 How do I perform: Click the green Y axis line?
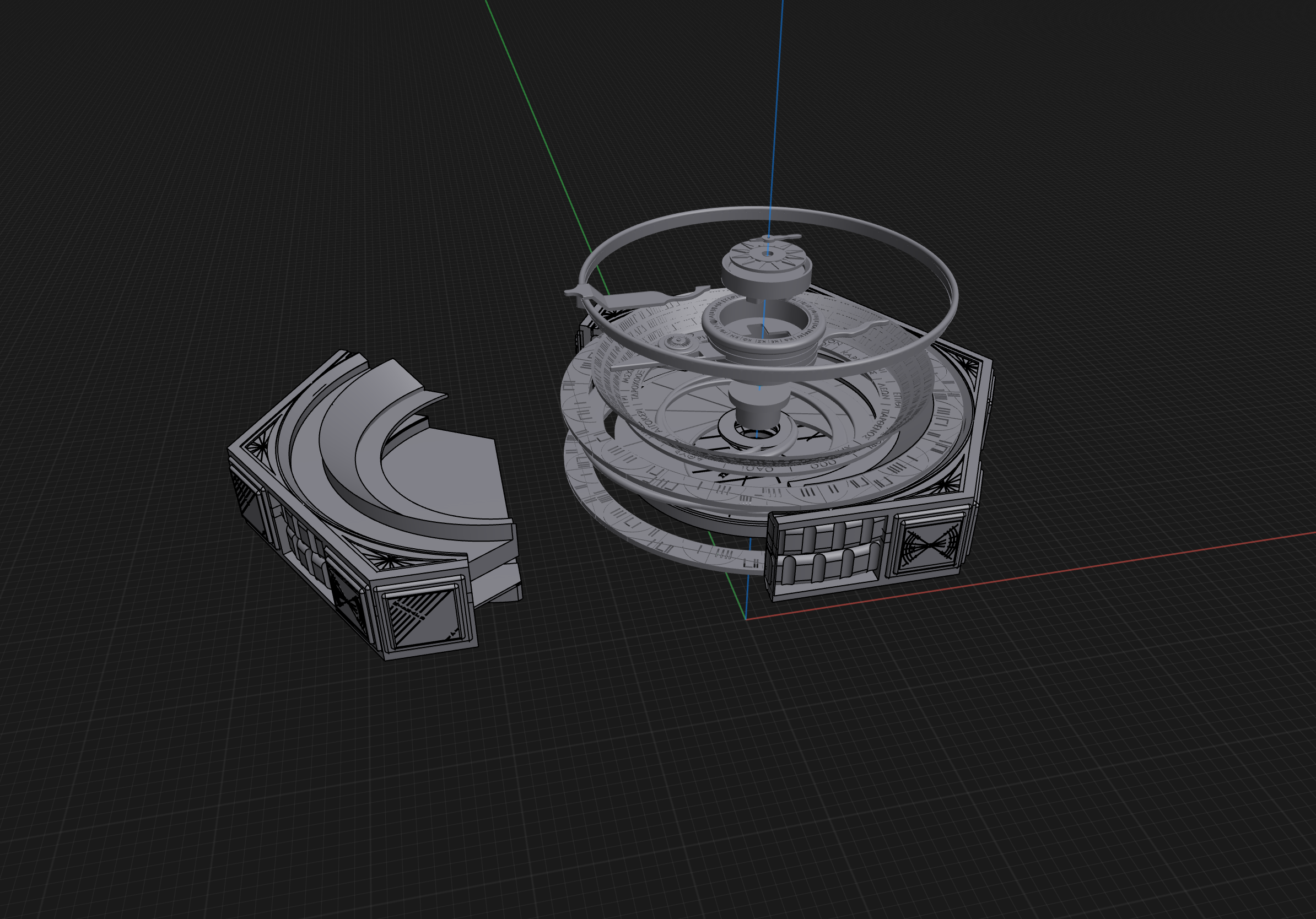533,115
